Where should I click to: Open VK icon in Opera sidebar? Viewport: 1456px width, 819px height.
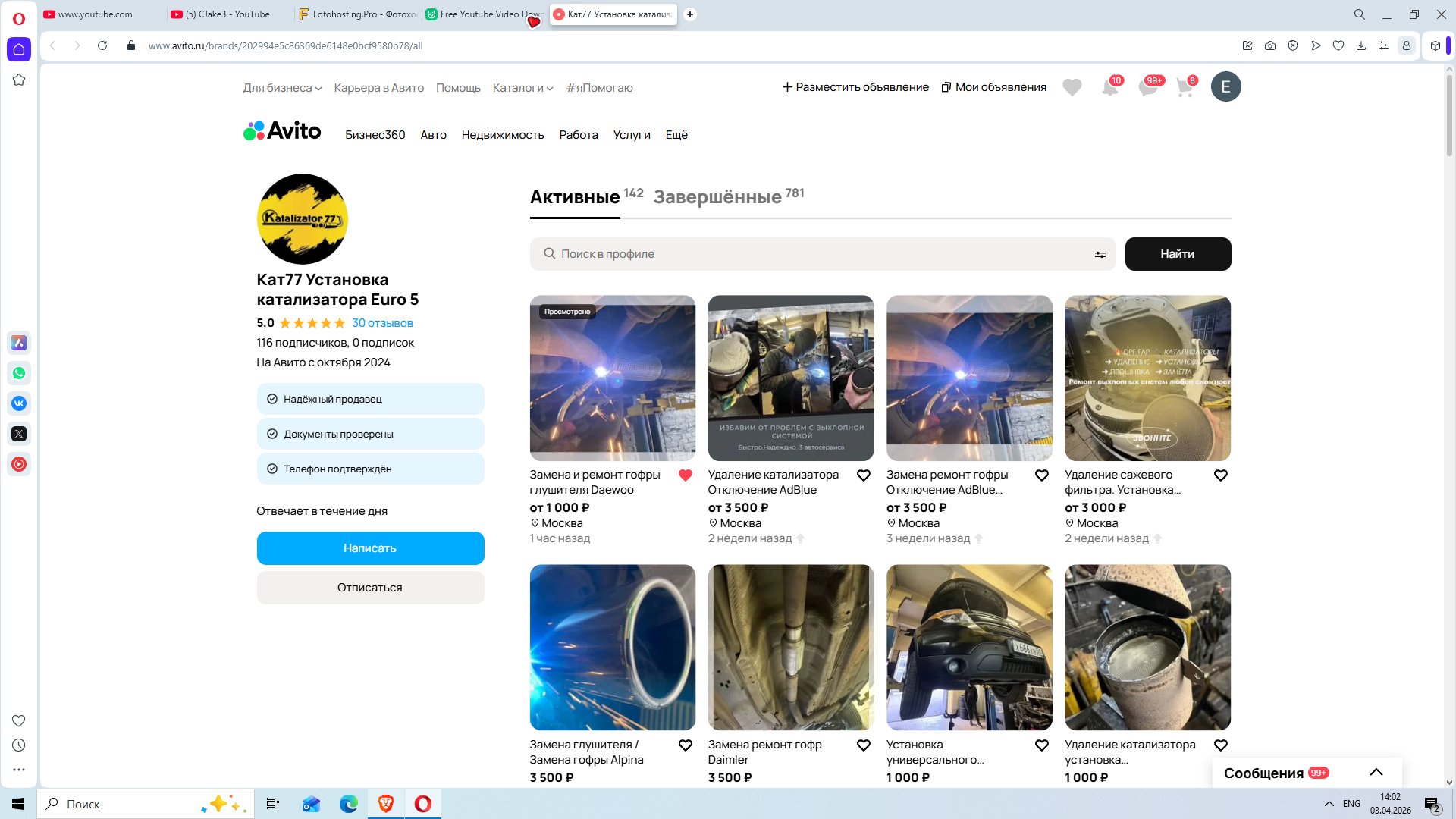click(x=19, y=403)
